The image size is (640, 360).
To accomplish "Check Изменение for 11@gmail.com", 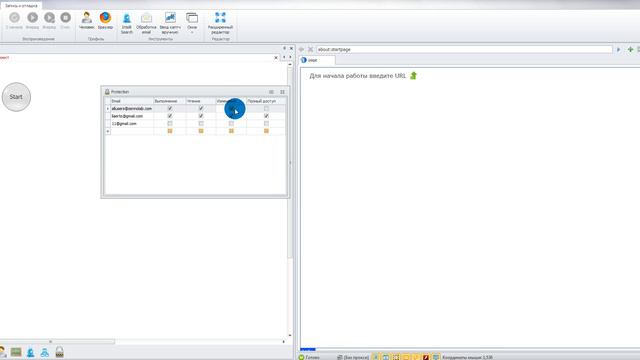I will coord(231,123).
